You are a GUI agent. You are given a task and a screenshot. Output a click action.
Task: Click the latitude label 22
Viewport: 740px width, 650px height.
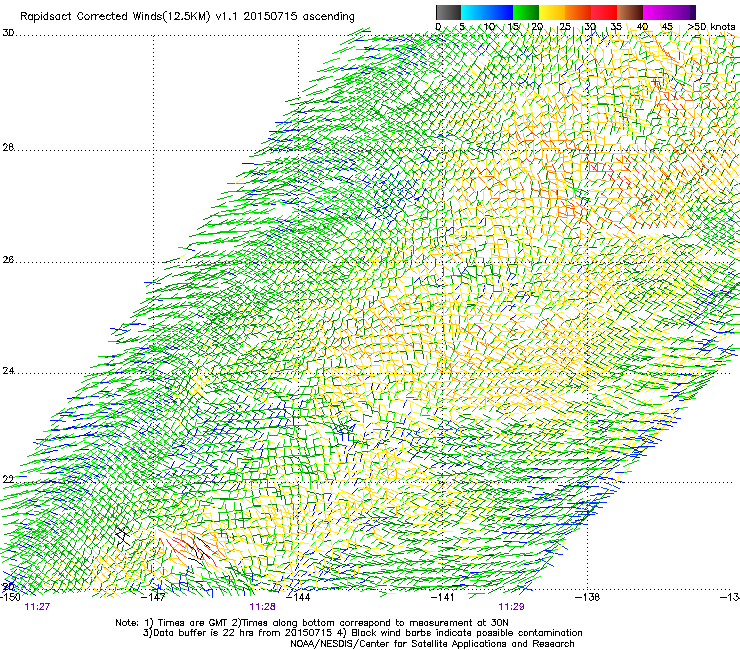[8, 480]
